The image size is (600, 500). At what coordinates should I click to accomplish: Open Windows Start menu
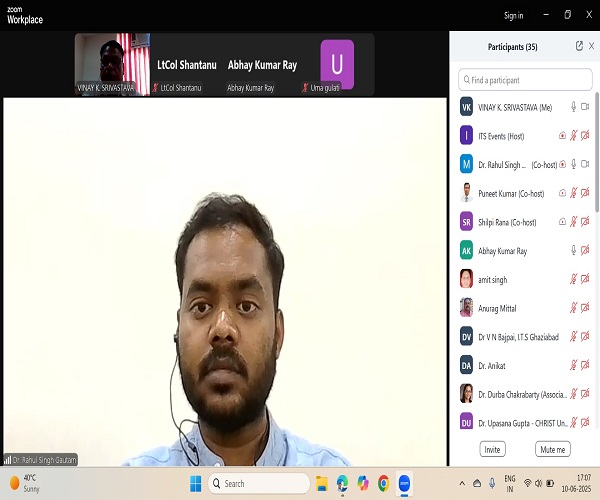[196, 483]
